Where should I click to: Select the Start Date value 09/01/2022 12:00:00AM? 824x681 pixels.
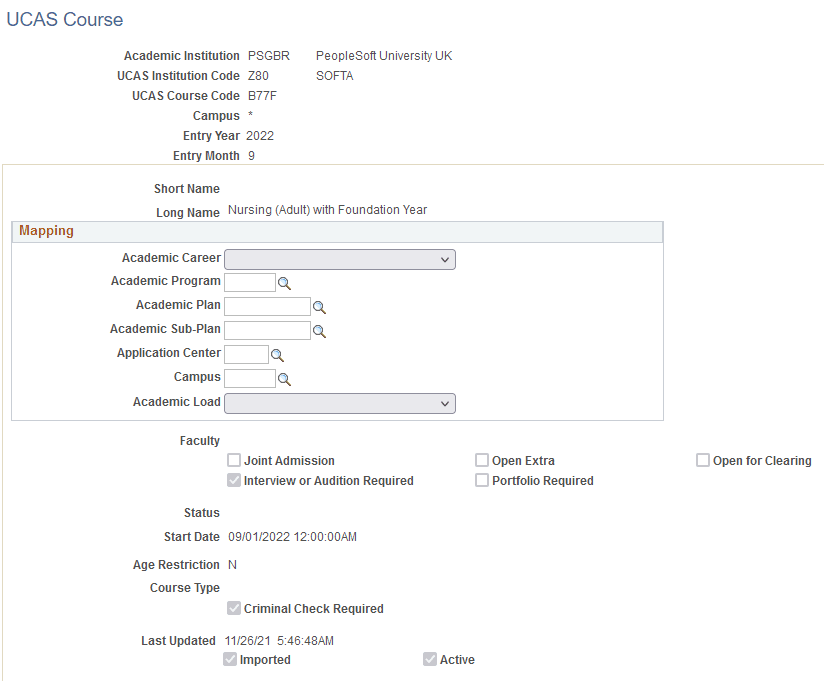point(292,537)
